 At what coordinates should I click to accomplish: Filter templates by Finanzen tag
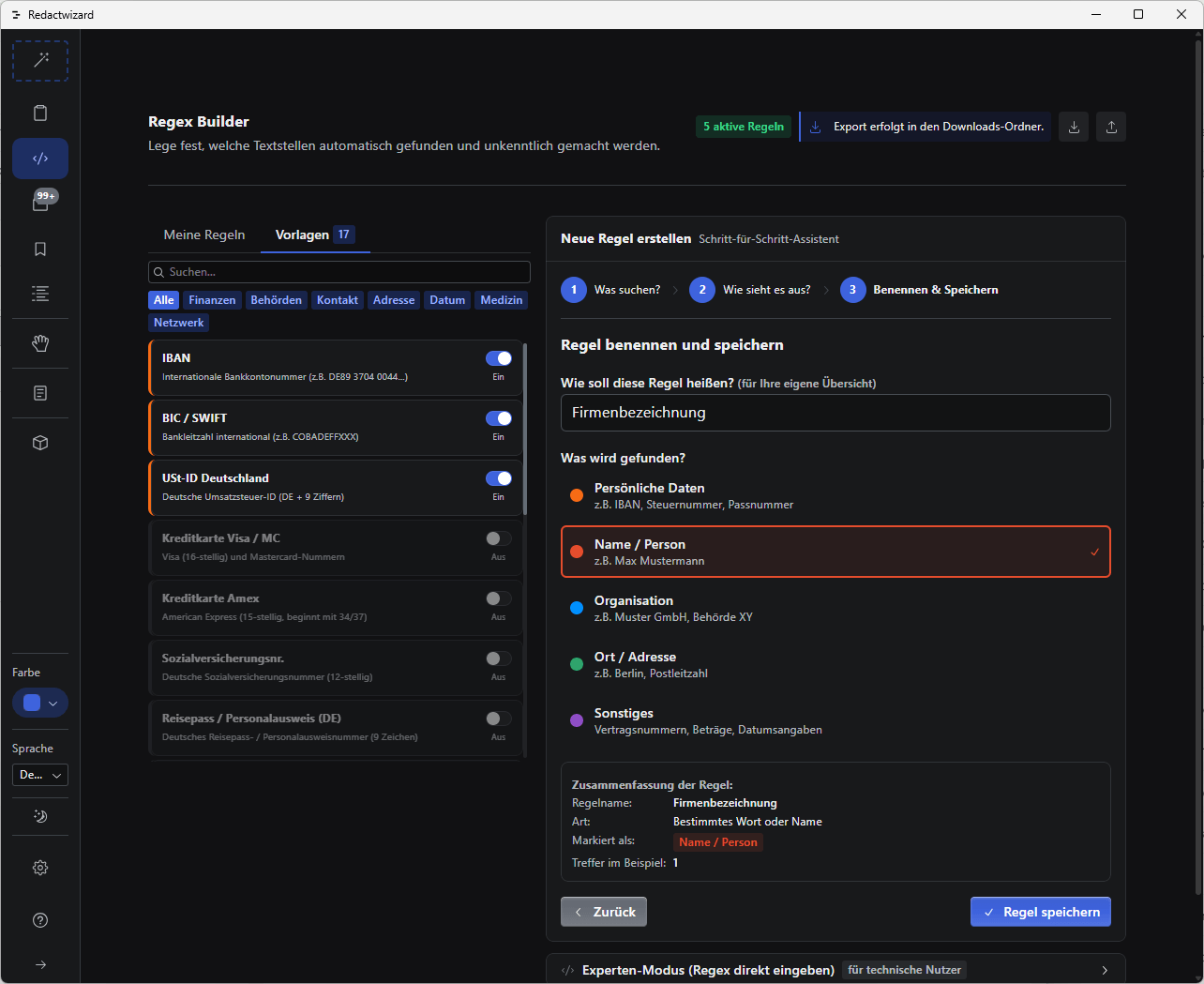pos(212,300)
